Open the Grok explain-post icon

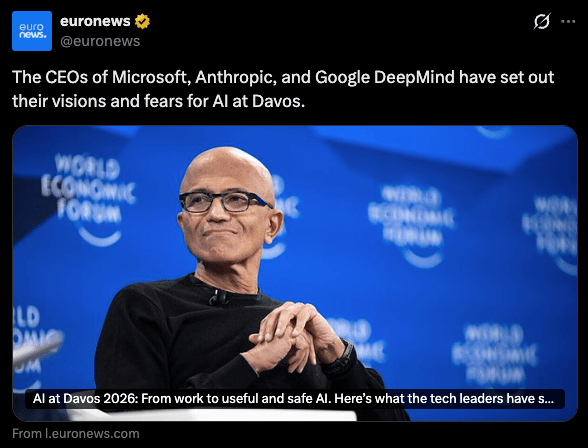tap(542, 21)
